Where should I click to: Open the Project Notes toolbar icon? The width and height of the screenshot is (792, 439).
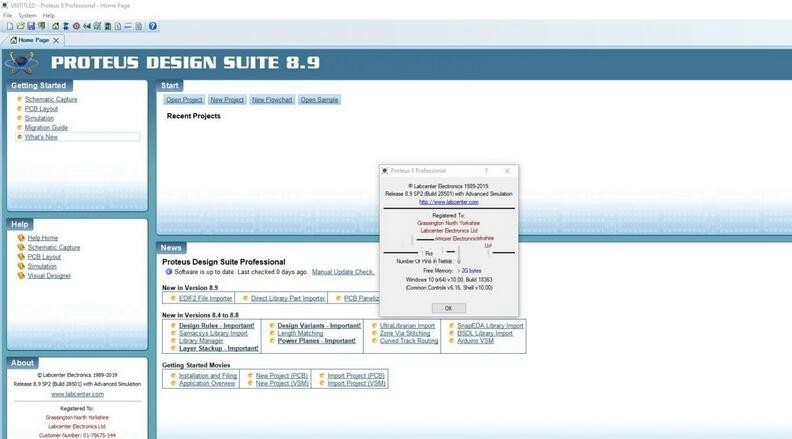138,26
